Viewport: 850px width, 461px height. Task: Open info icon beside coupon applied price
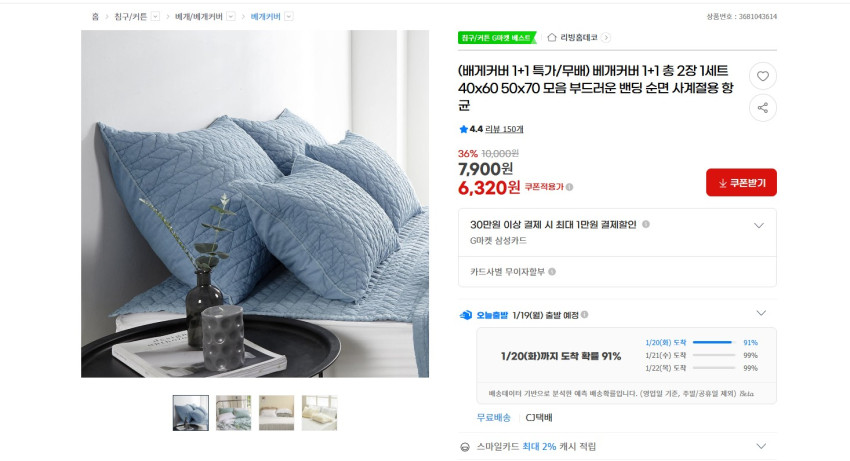click(x=569, y=187)
